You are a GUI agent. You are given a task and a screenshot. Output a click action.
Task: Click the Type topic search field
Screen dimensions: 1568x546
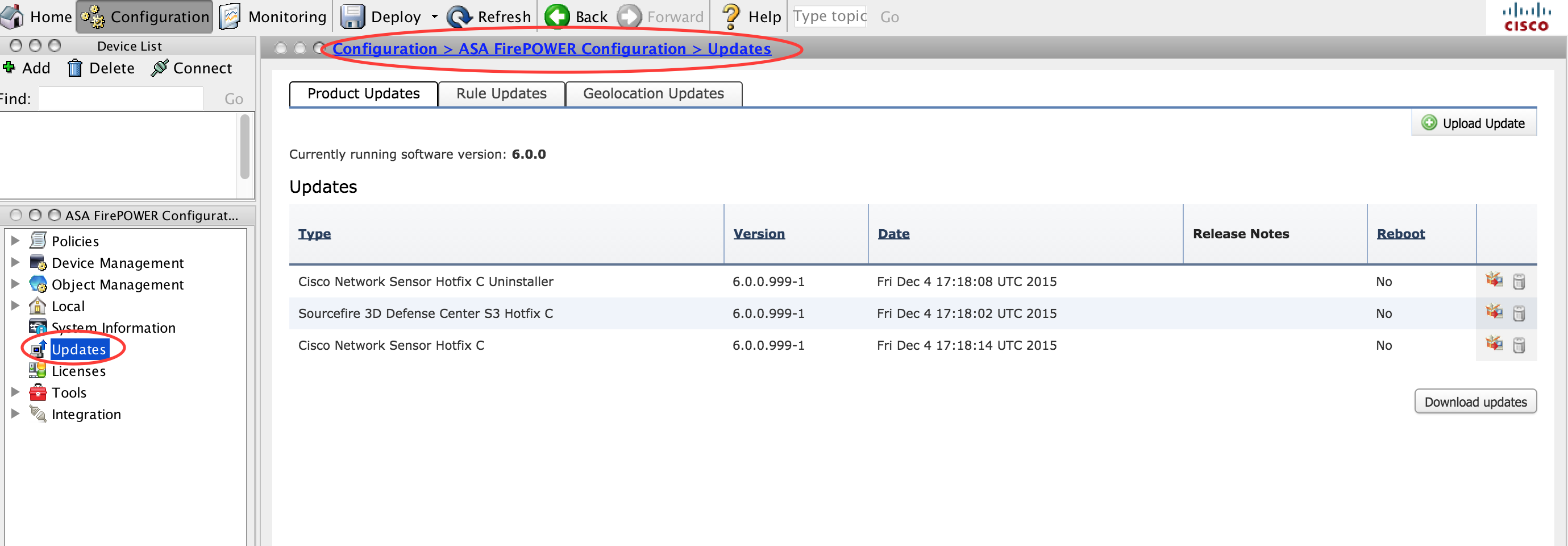tap(830, 16)
